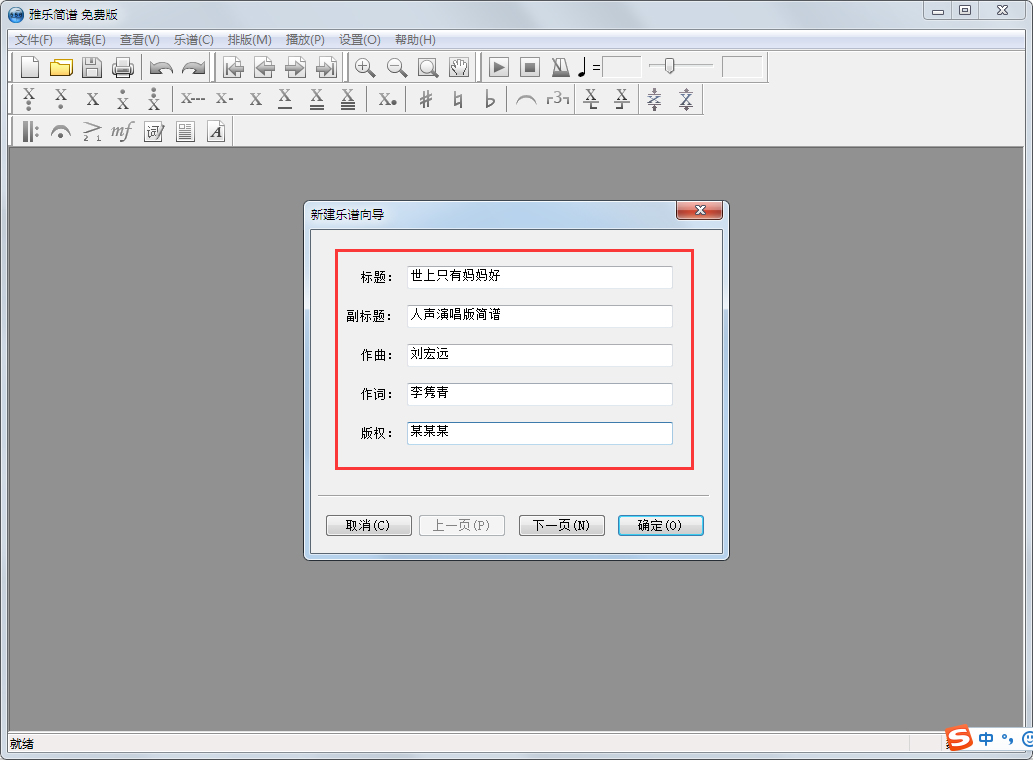Click the Undo arrow icon
The width and height of the screenshot is (1033, 760).
point(162,68)
